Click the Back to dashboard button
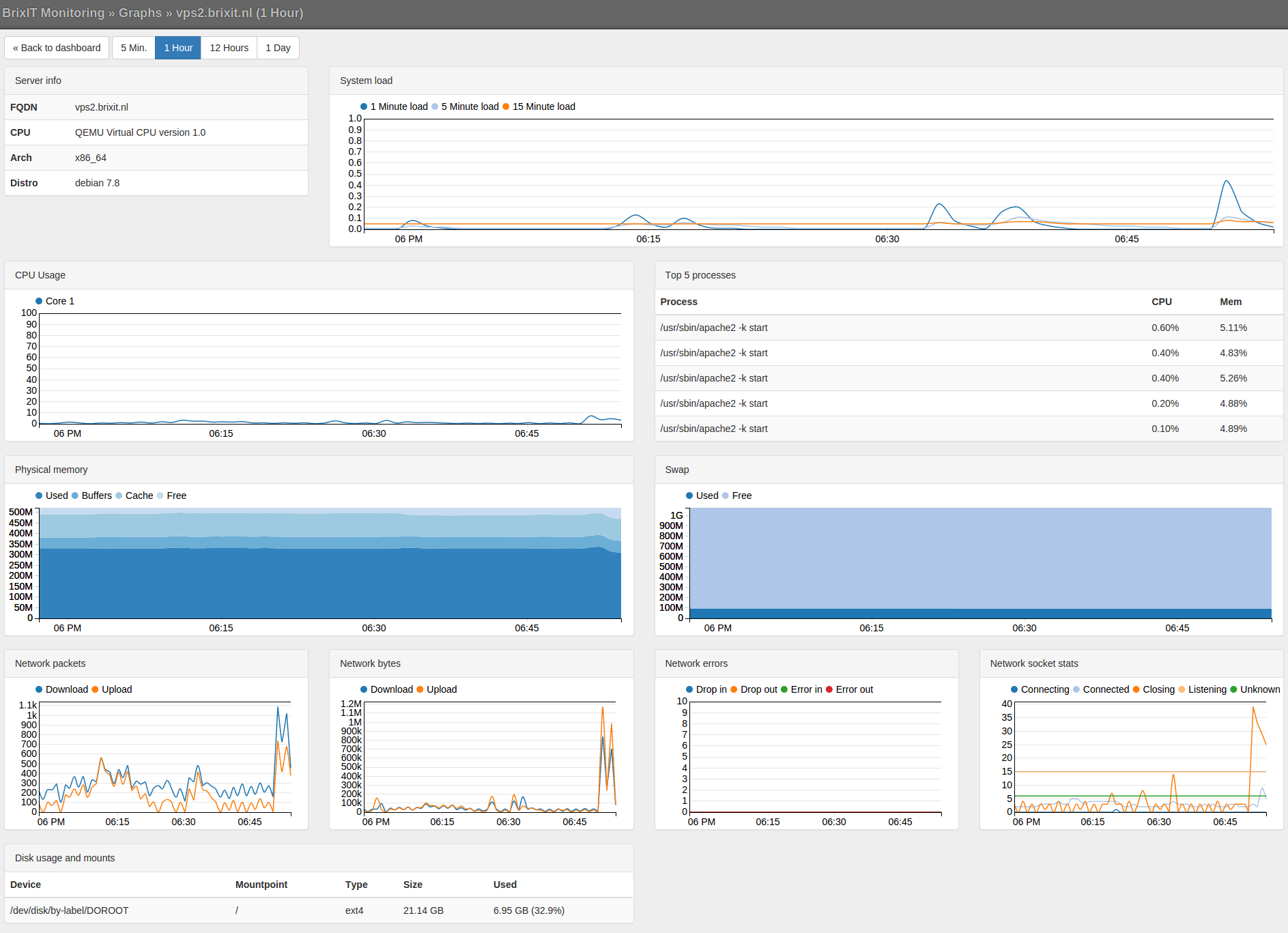Screen dimensions: 1288x933 [57, 47]
